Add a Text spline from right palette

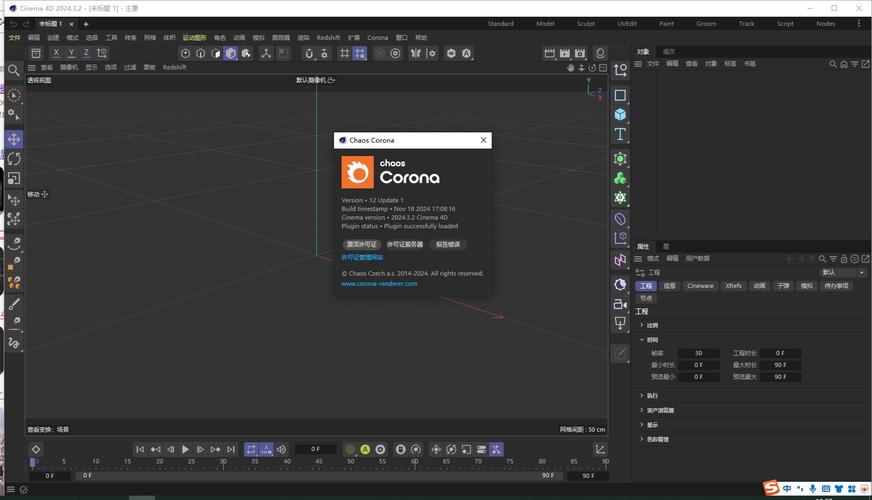click(620, 134)
